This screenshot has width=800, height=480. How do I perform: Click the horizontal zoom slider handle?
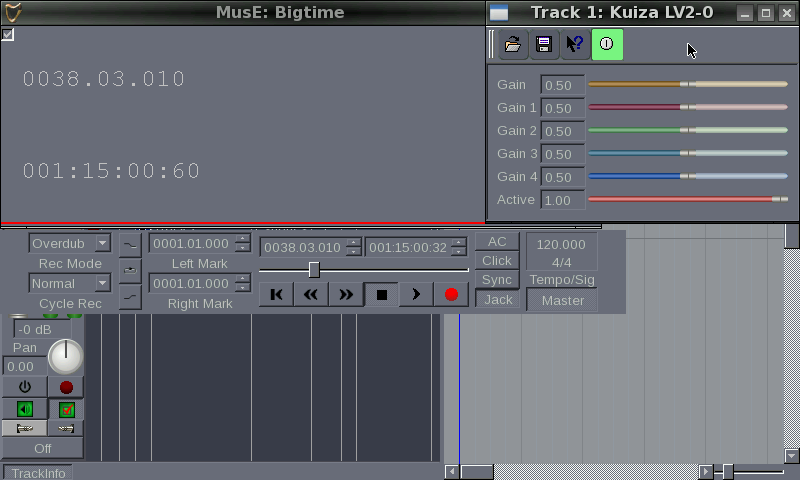[x=728, y=472]
